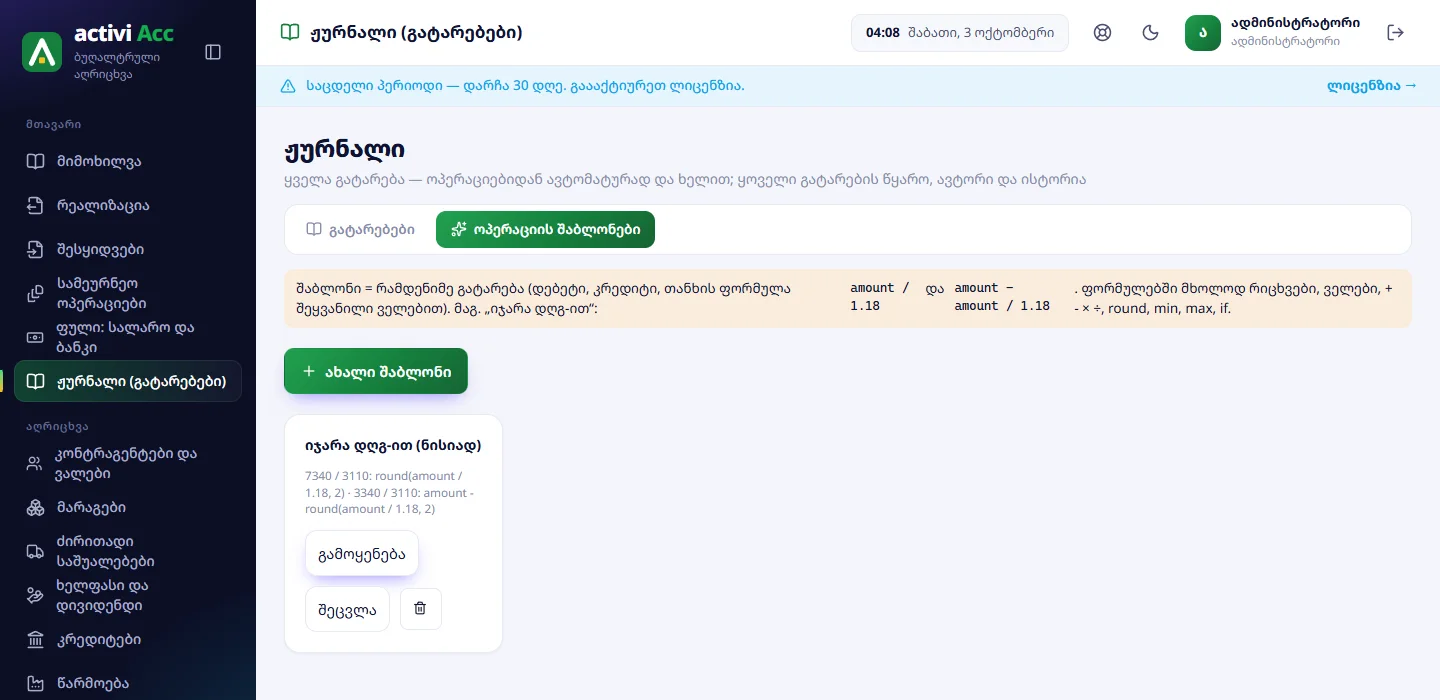The height and width of the screenshot is (700, 1440).
Task: Click the activi Acc logo icon
Action: coord(41,52)
